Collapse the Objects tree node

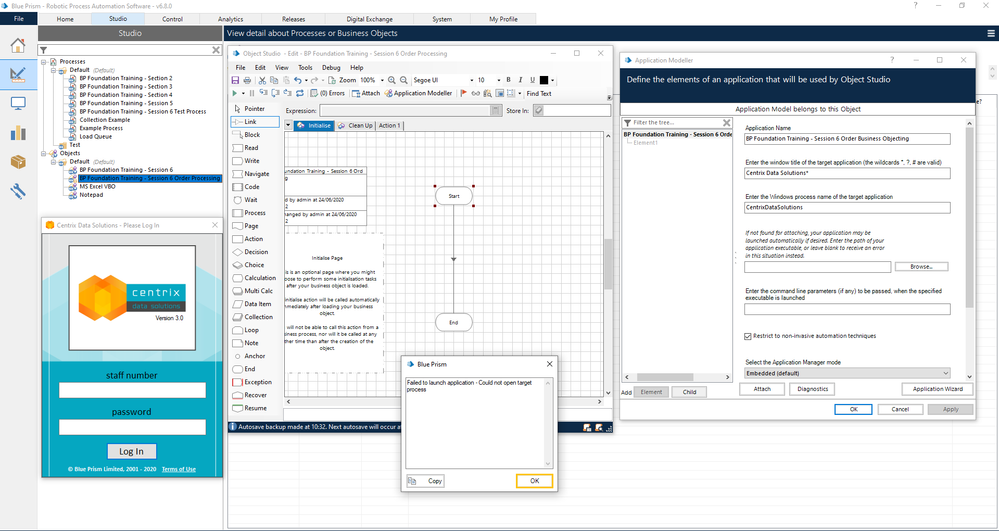[44, 153]
